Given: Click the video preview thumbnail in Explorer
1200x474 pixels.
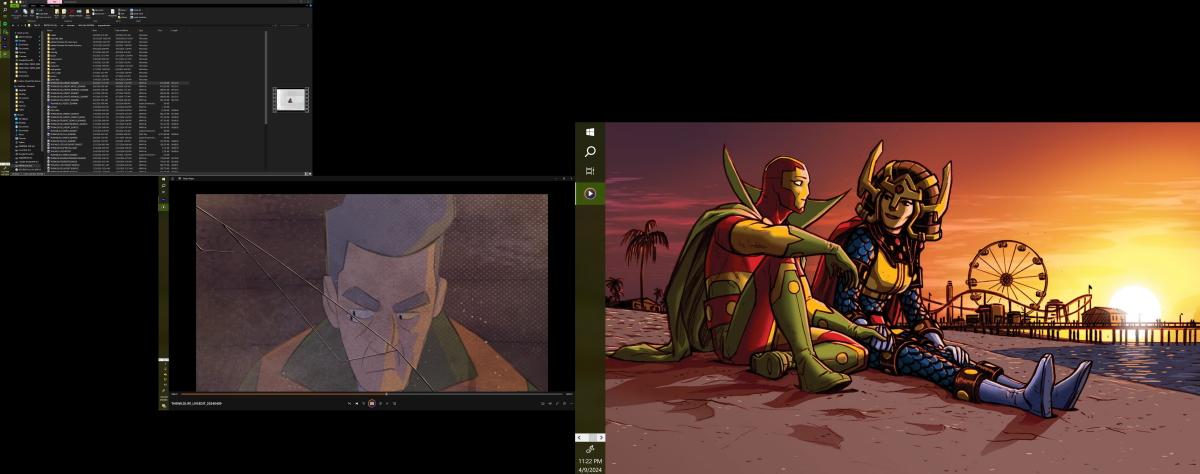Looking at the screenshot, I should [x=290, y=99].
